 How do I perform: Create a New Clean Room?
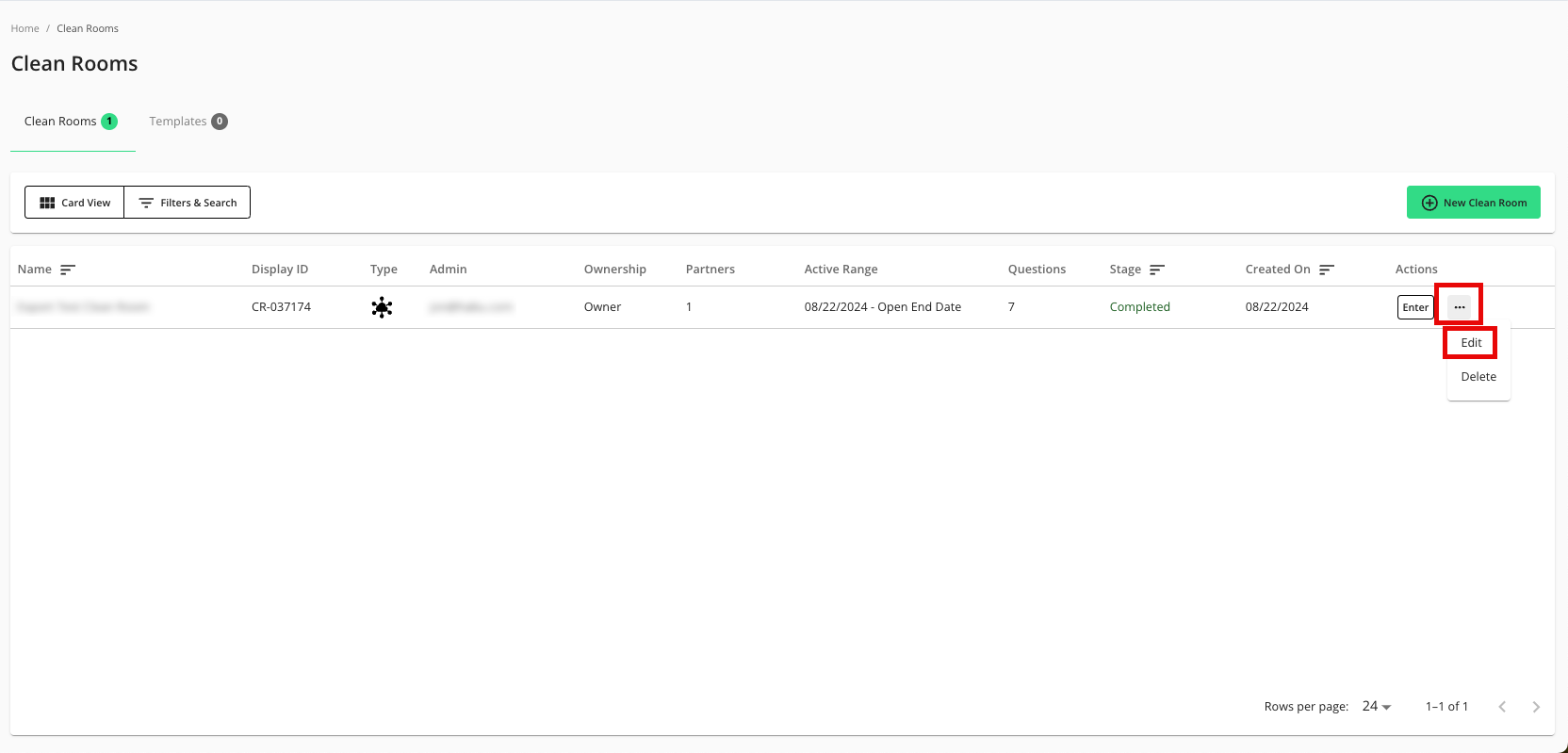[1473, 203]
